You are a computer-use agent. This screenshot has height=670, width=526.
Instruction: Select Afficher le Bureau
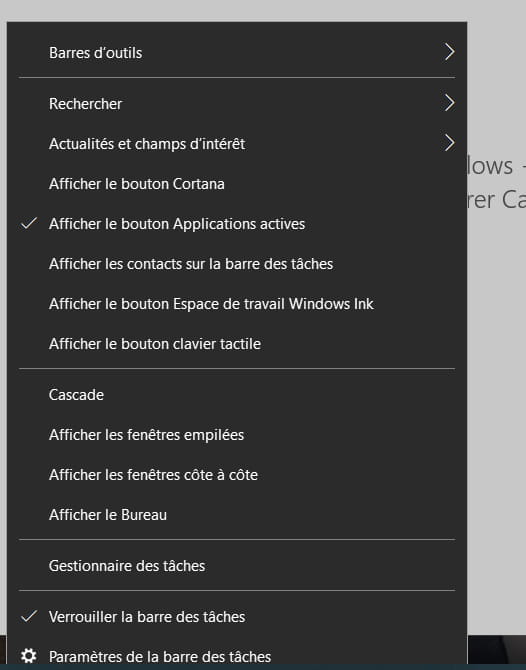(237, 514)
